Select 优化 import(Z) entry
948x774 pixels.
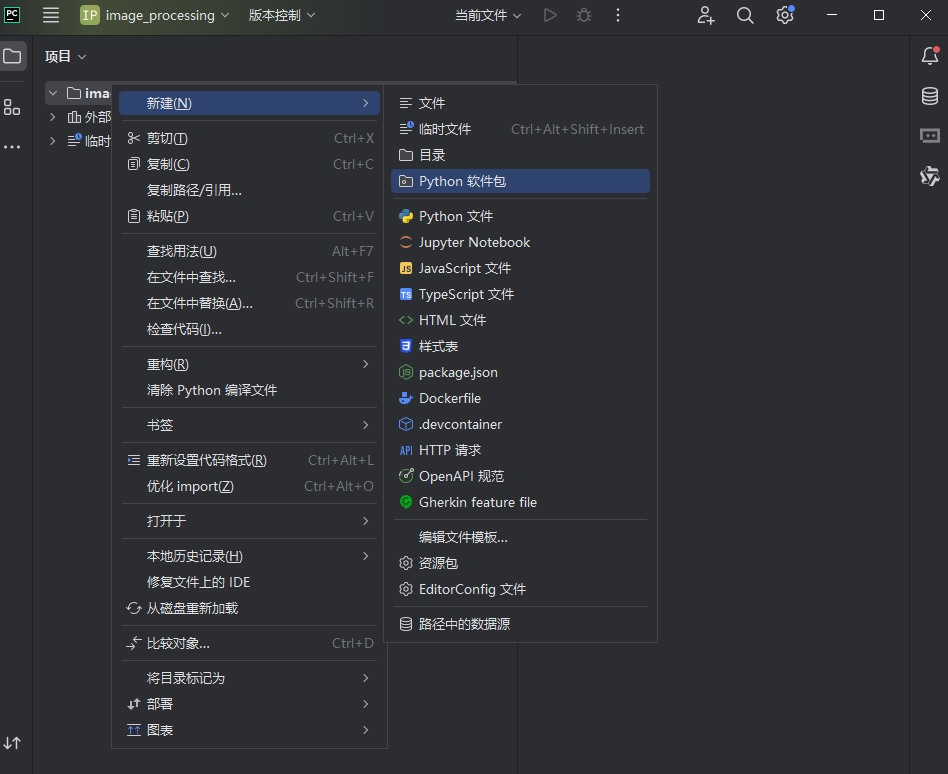point(249,487)
